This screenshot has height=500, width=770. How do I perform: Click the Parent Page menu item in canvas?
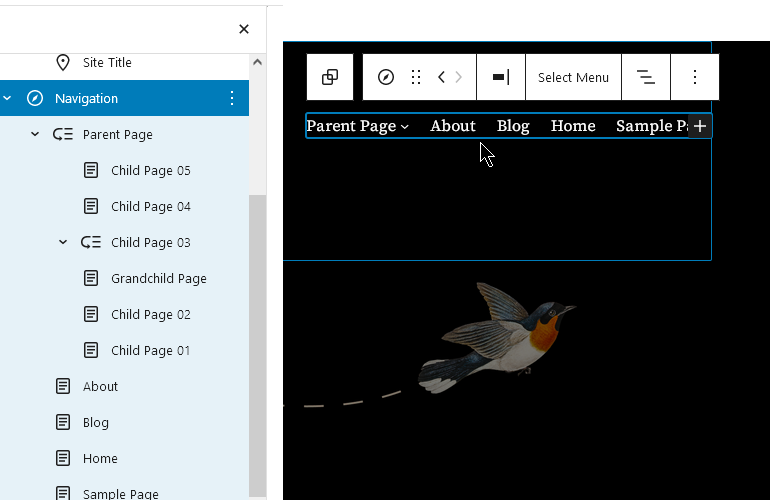tap(352, 126)
